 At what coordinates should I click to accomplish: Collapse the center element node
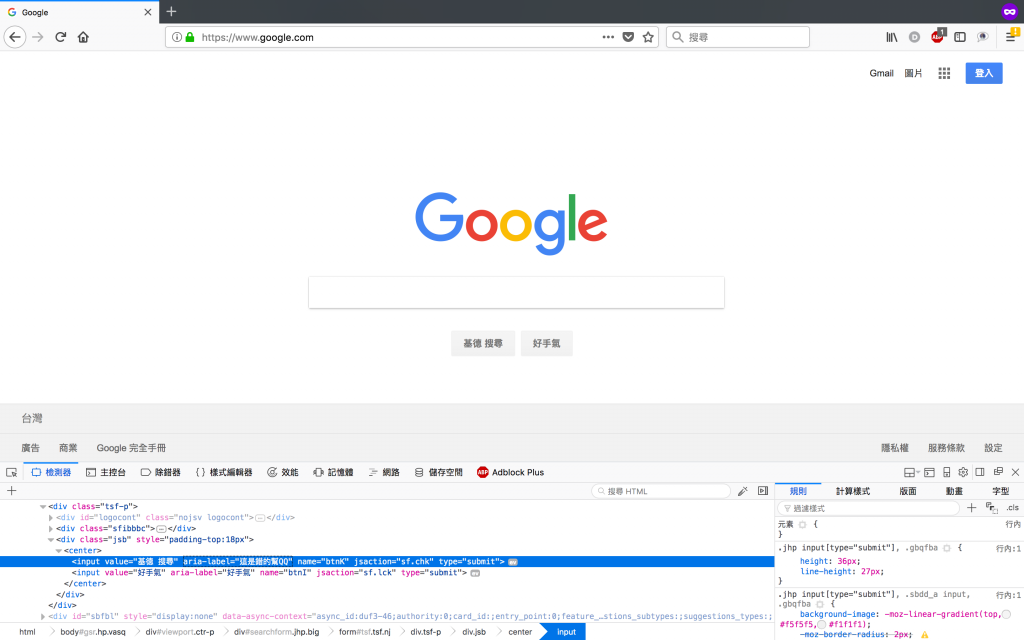pos(59,551)
